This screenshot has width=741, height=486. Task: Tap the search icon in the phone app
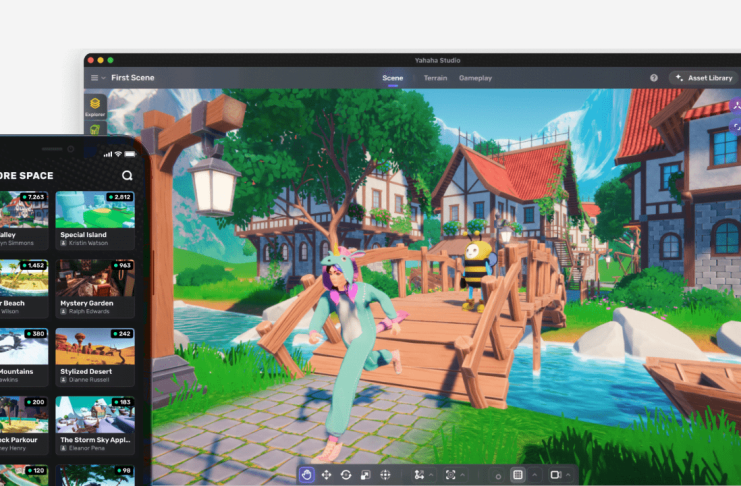coord(127,175)
